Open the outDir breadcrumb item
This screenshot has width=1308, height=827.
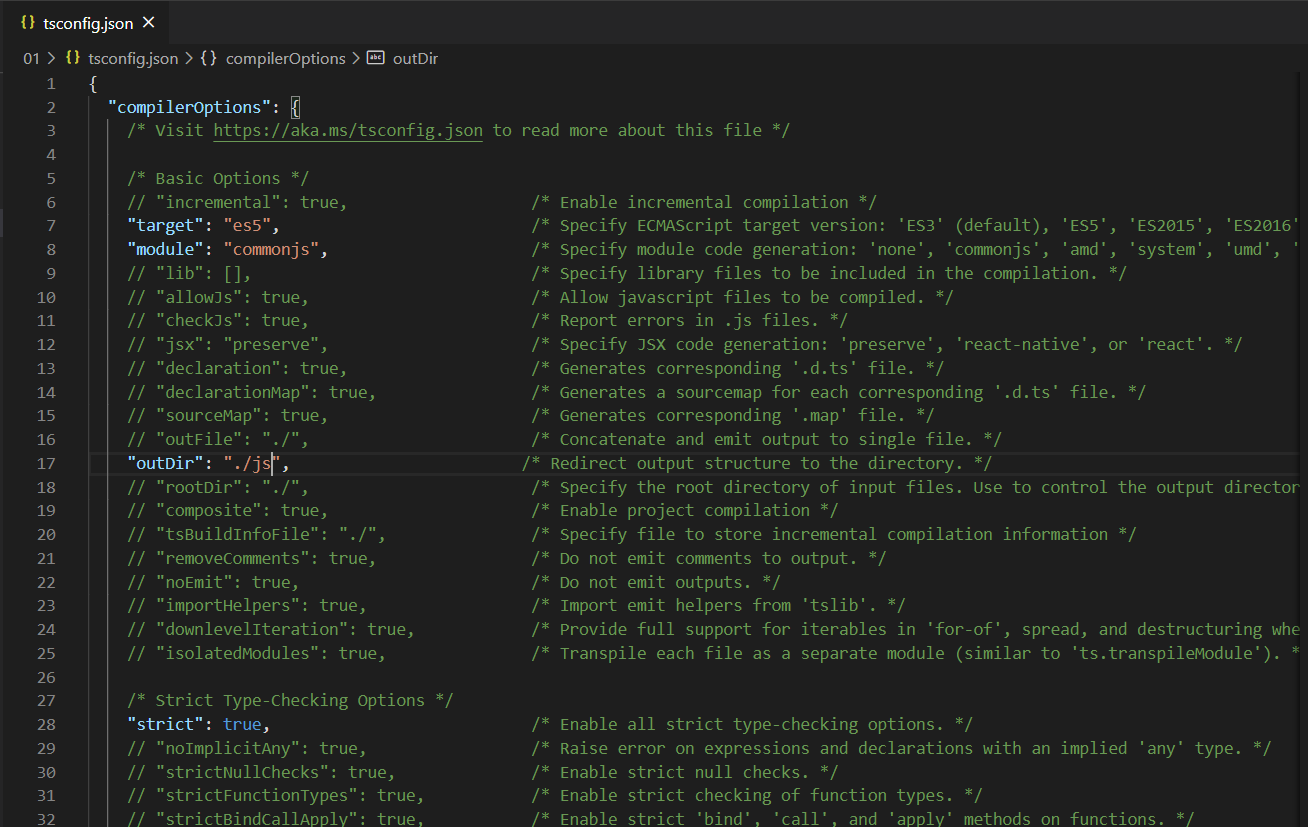[x=415, y=58]
